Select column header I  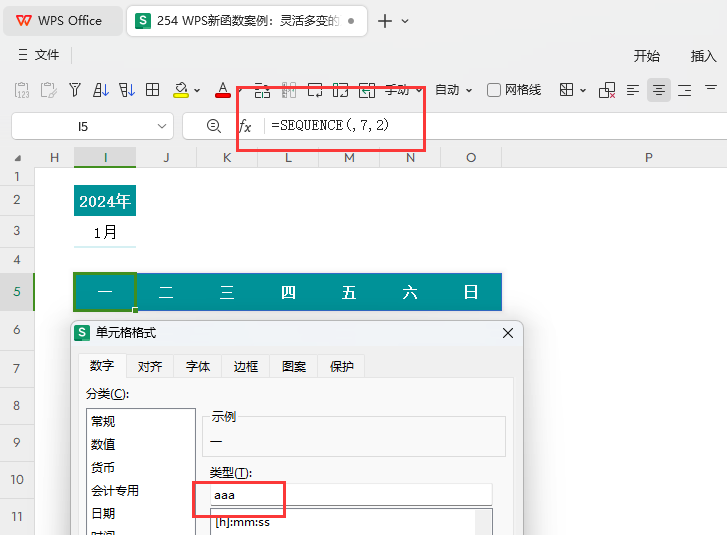tap(105, 158)
